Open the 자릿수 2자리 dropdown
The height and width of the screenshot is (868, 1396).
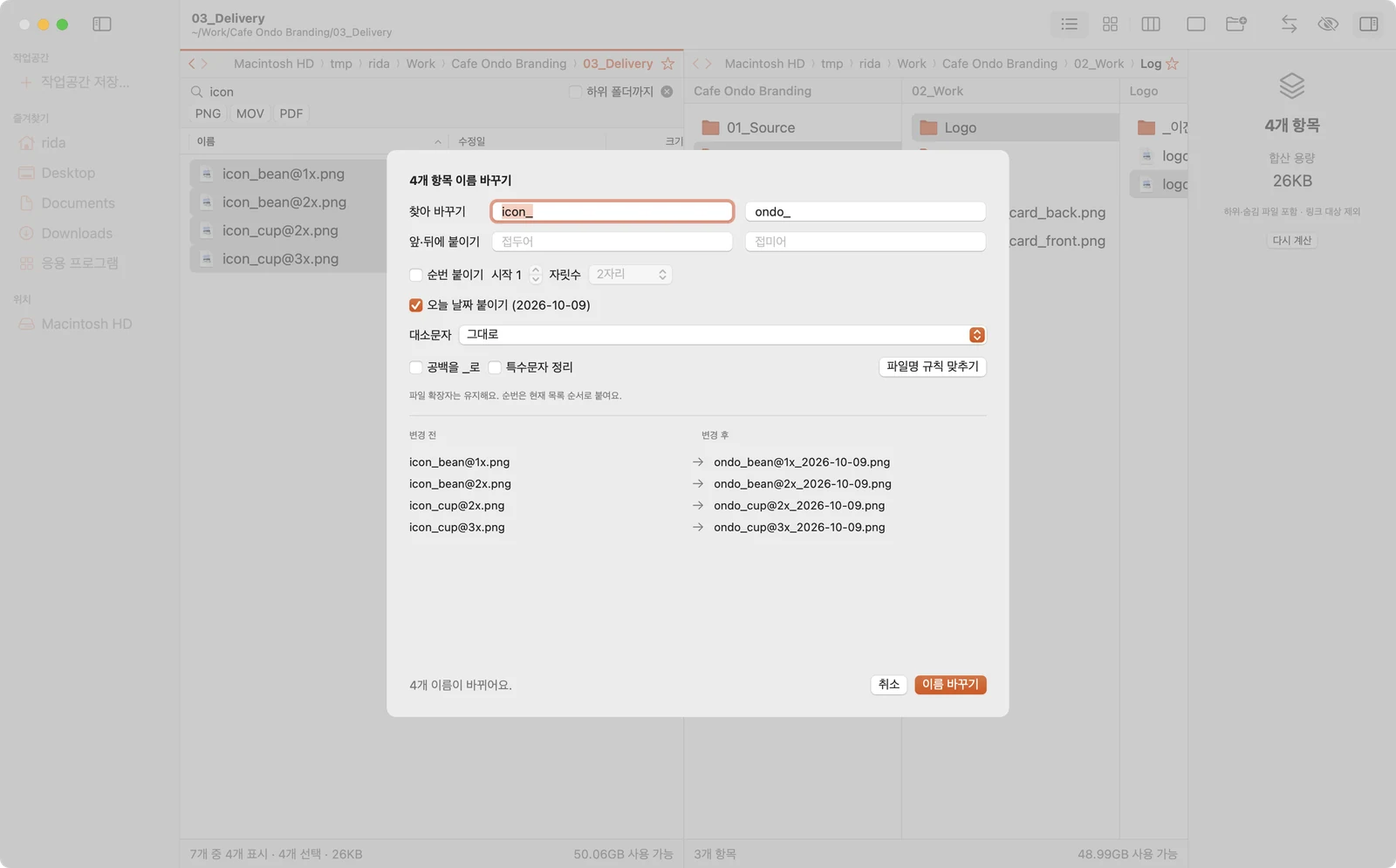pos(631,275)
